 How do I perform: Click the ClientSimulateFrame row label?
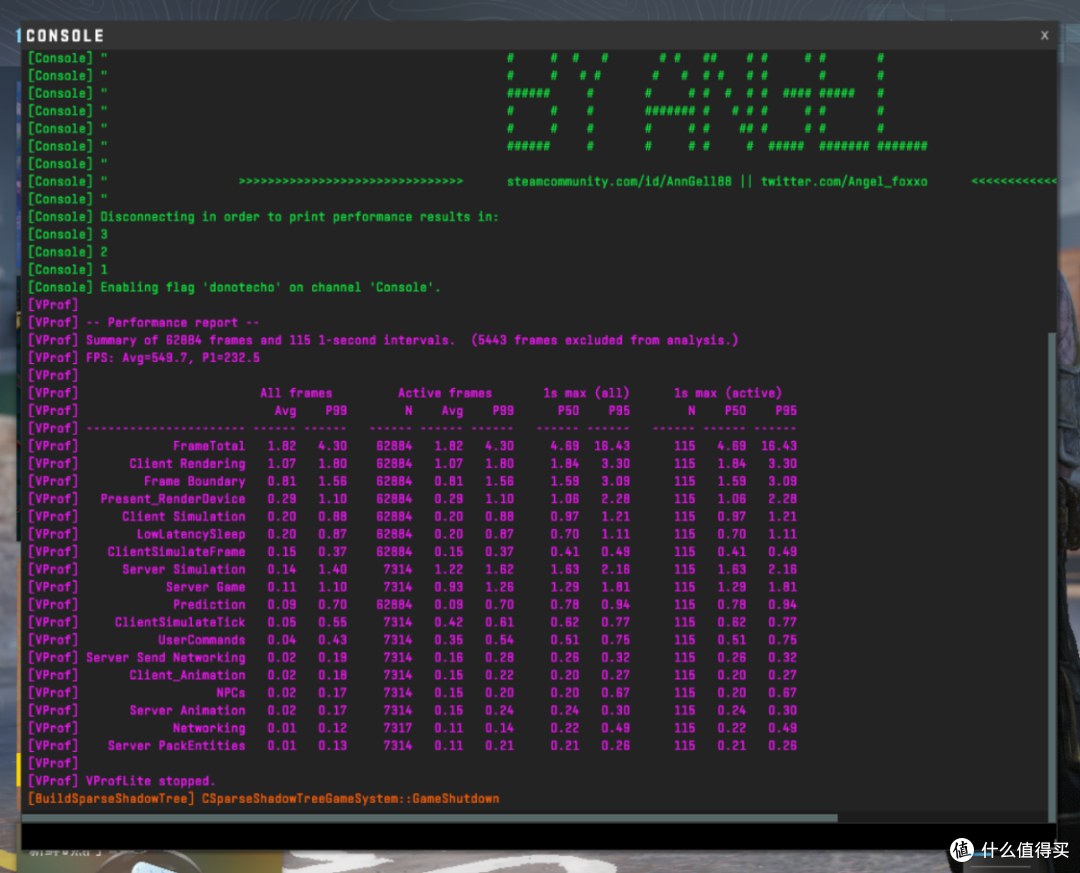(x=176, y=552)
